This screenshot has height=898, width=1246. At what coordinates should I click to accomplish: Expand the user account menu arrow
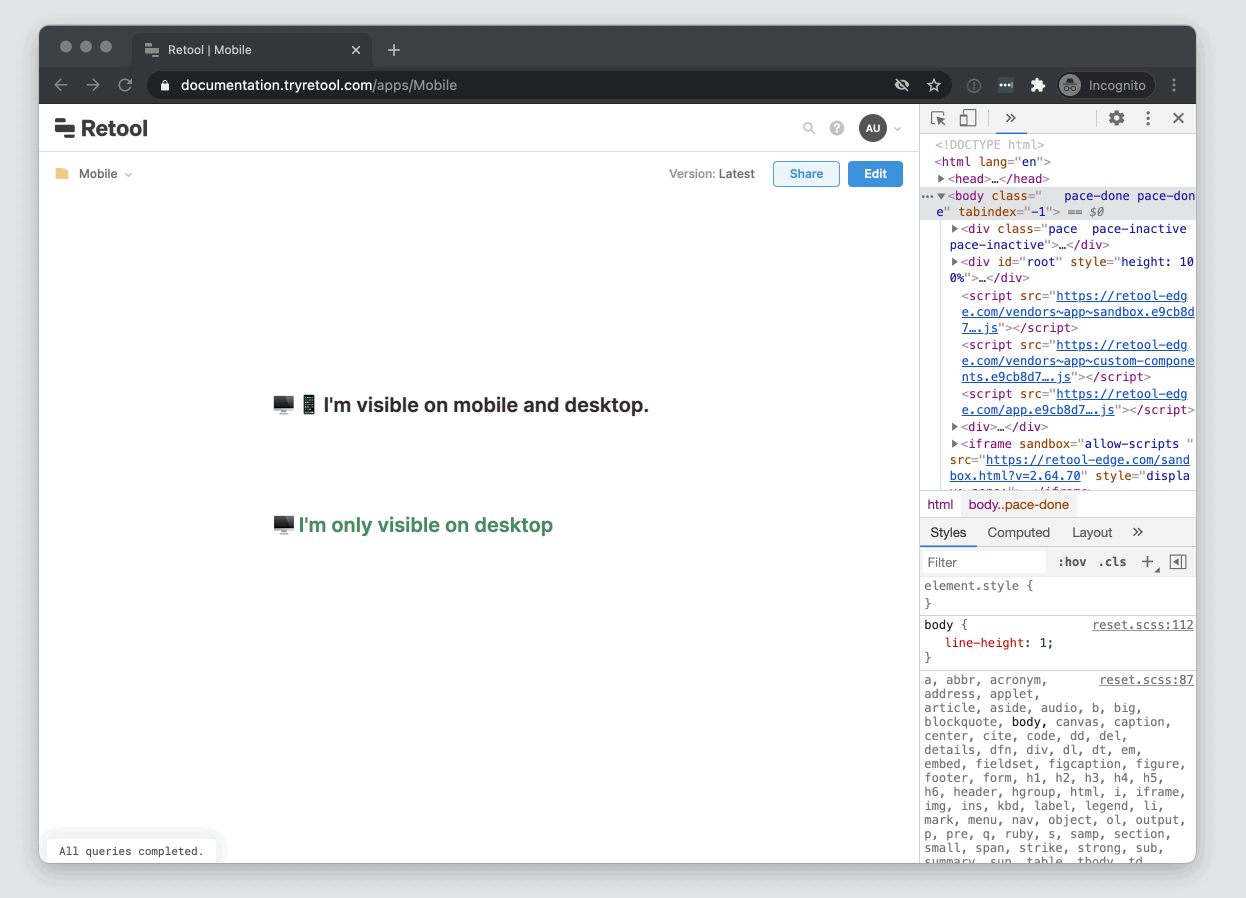897,129
